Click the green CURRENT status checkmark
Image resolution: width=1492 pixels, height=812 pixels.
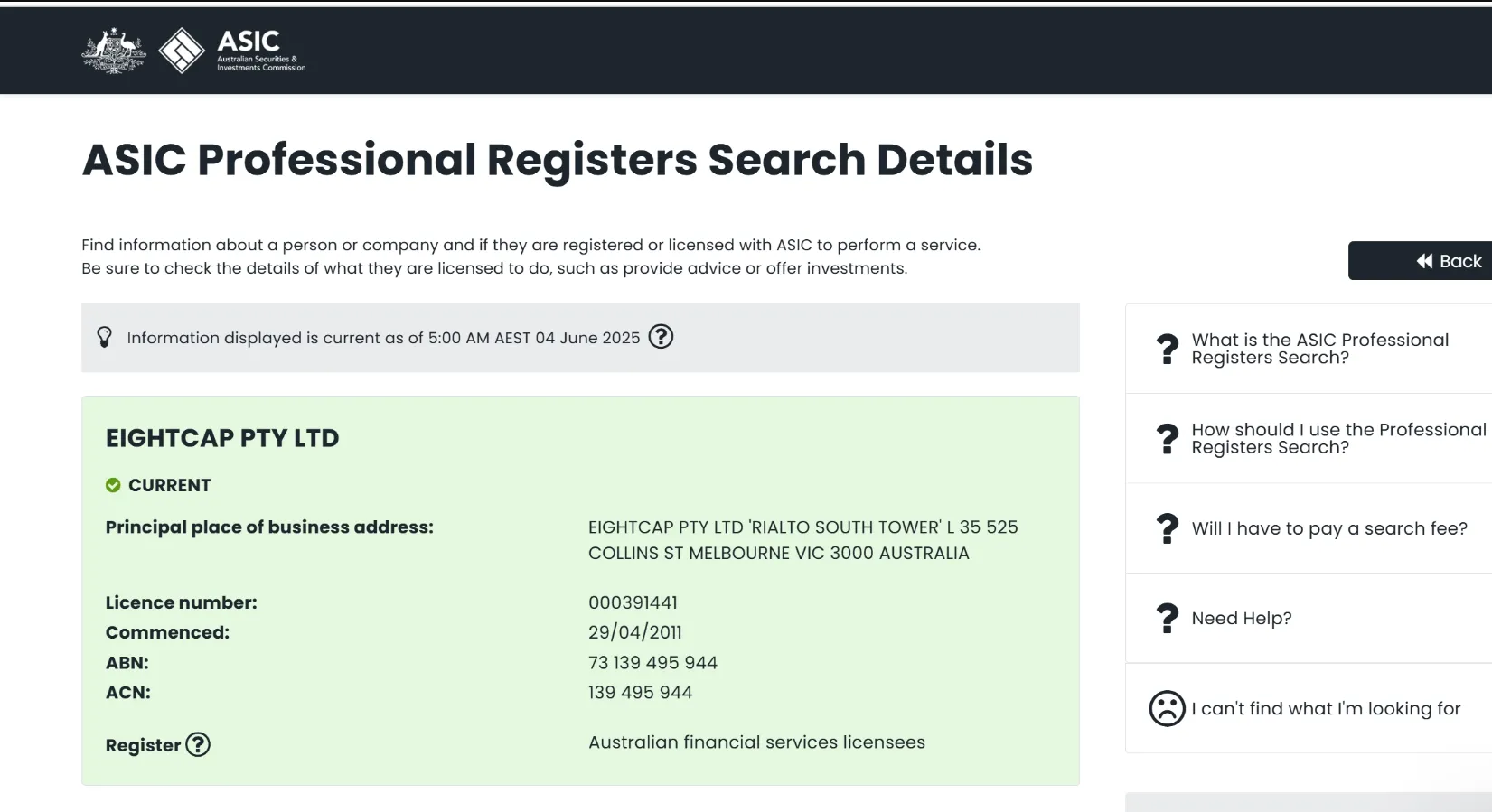click(x=113, y=485)
